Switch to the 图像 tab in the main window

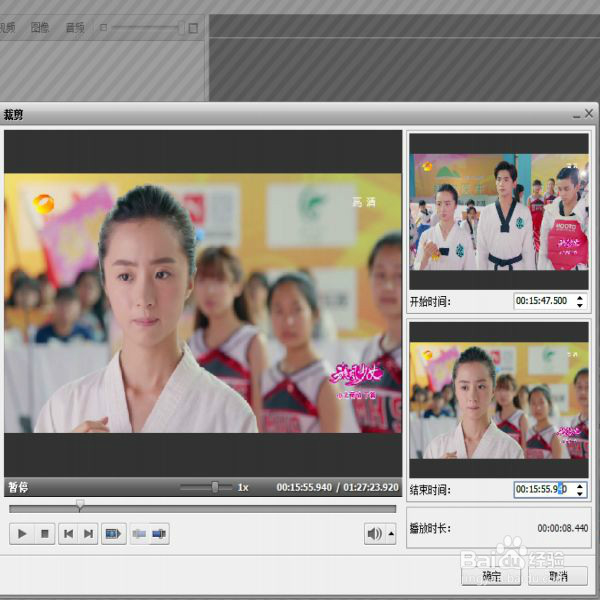point(40,28)
